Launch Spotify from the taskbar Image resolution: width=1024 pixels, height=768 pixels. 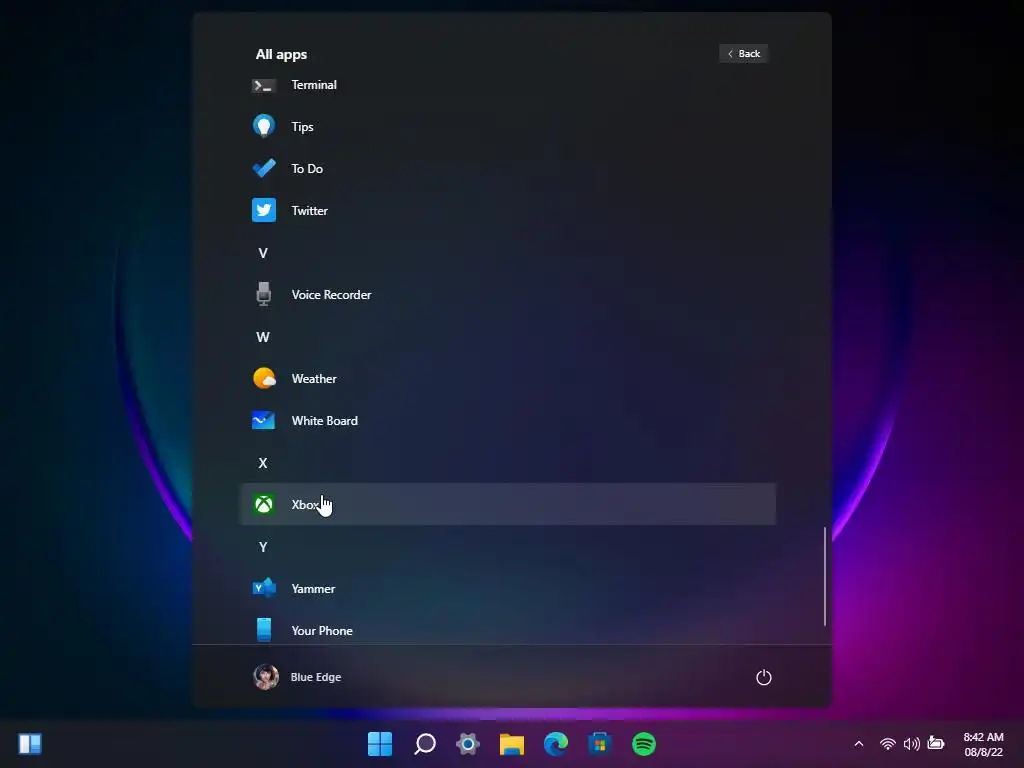tap(644, 744)
